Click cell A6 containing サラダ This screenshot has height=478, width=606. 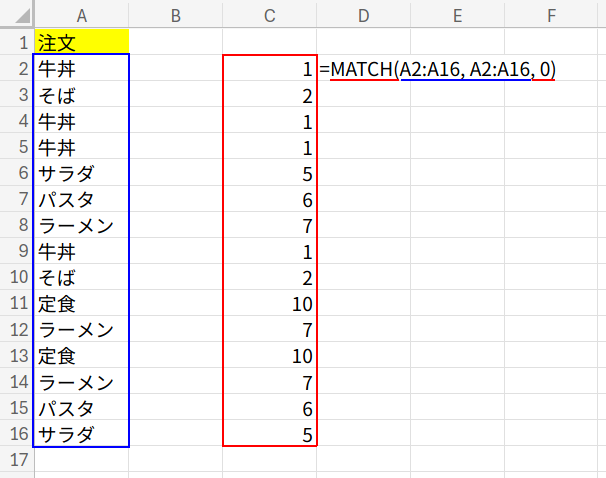(x=81, y=174)
